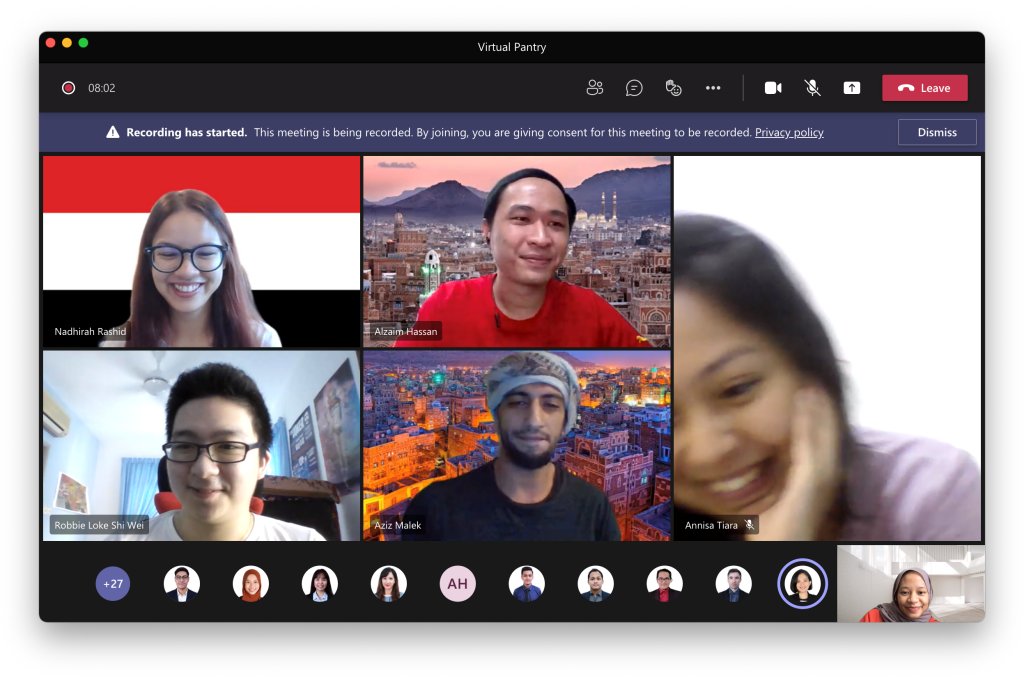
Task: Toggle the muted microphone icon
Action: point(812,87)
